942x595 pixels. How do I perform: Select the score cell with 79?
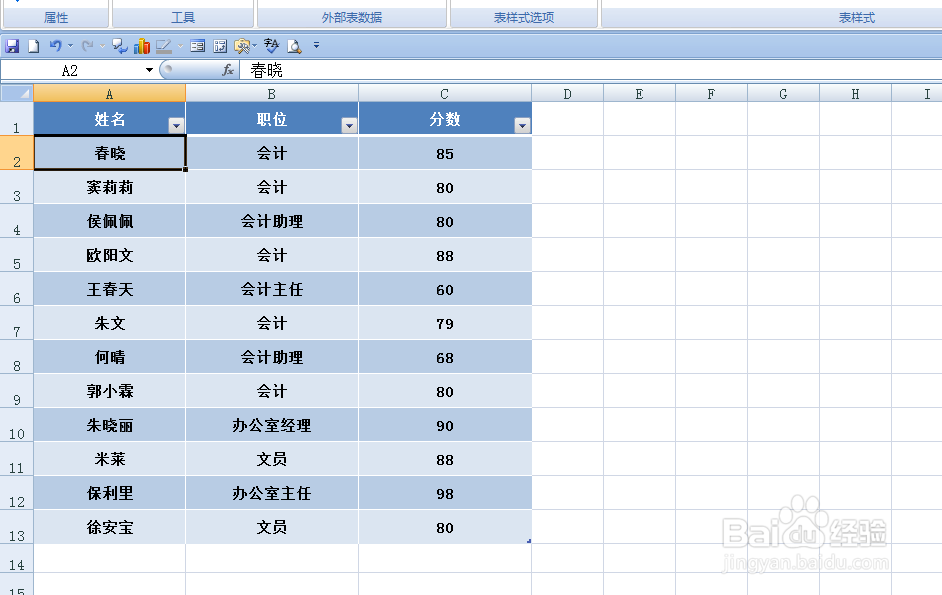pyautogui.click(x=445, y=323)
